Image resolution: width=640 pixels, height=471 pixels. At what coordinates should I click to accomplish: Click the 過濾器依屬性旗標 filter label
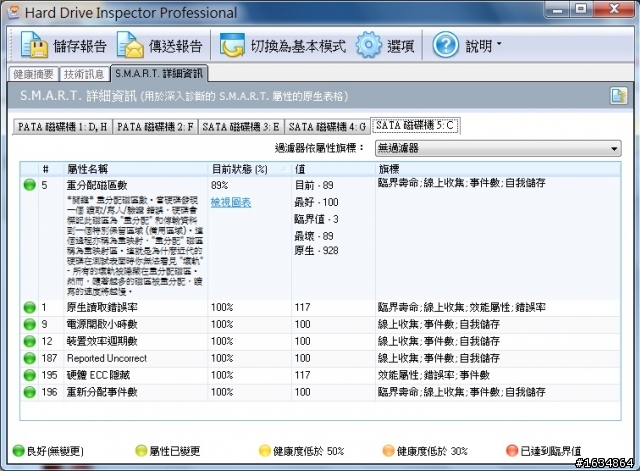click(319, 148)
